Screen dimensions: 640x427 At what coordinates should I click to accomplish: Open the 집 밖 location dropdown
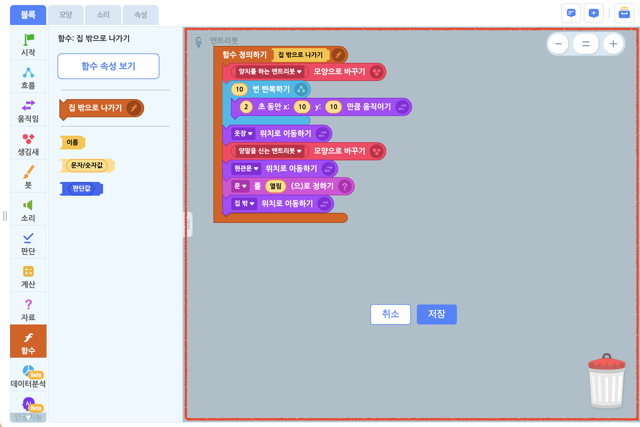point(244,204)
